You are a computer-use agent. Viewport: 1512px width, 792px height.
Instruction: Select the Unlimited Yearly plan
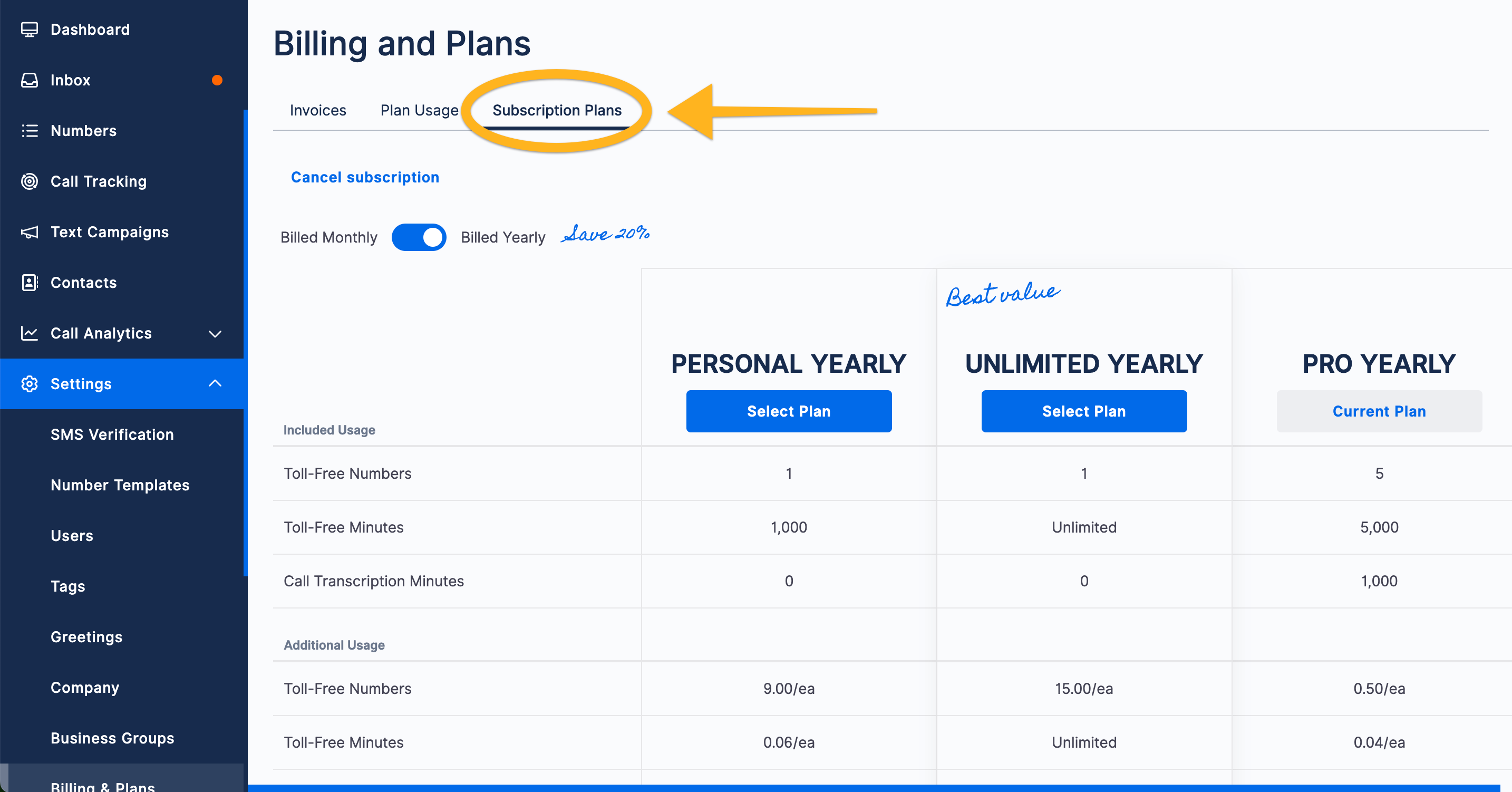point(1083,412)
